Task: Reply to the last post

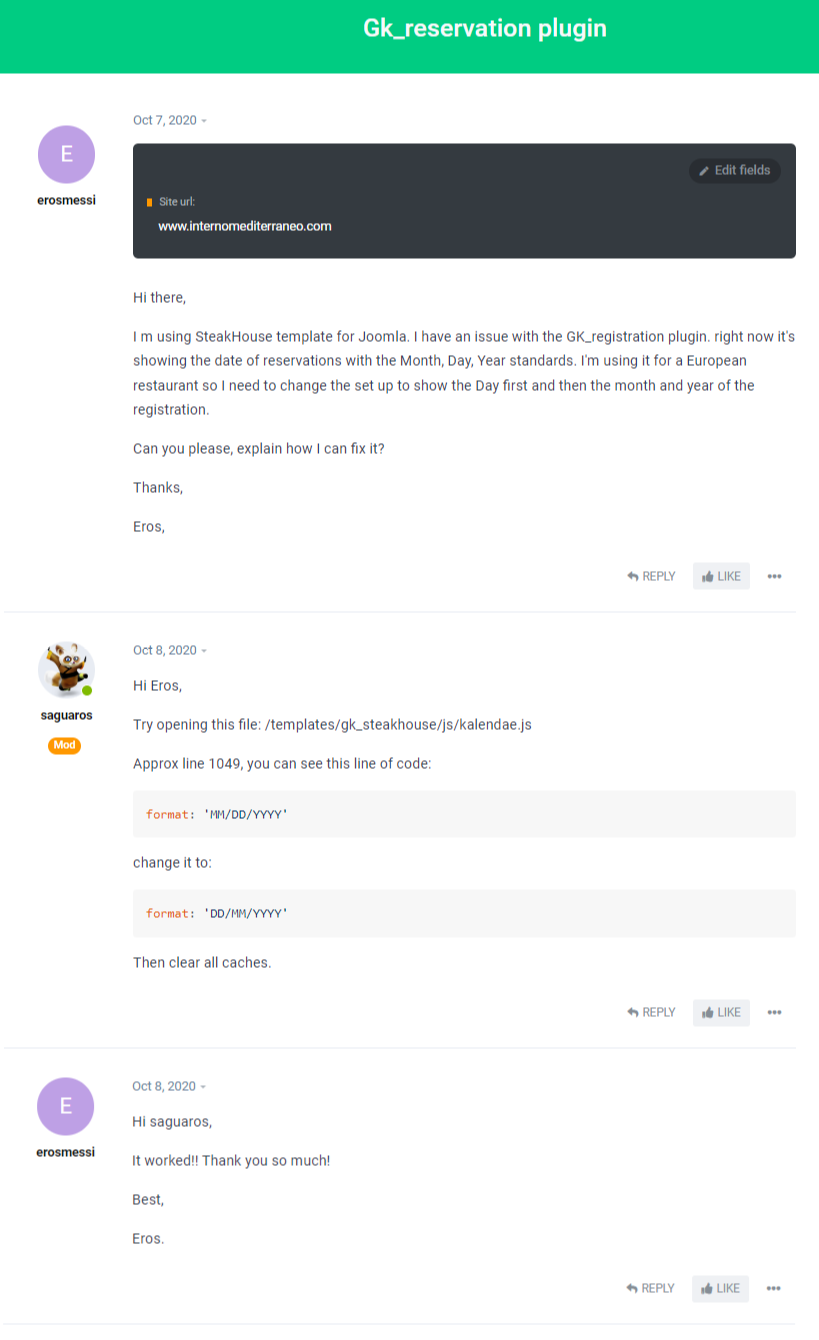Action: click(x=650, y=1288)
